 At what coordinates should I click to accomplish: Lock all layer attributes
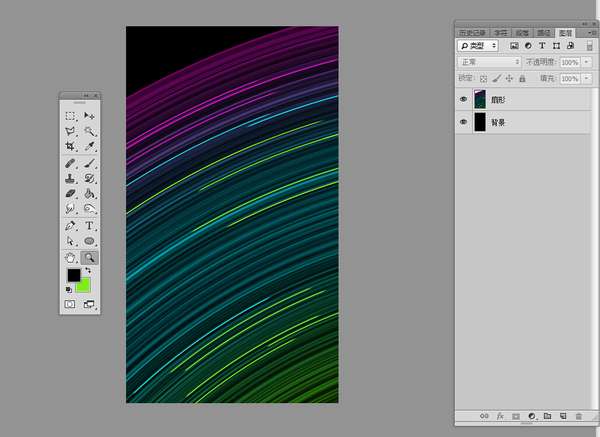pyautogui.click(x=522, y=79)
